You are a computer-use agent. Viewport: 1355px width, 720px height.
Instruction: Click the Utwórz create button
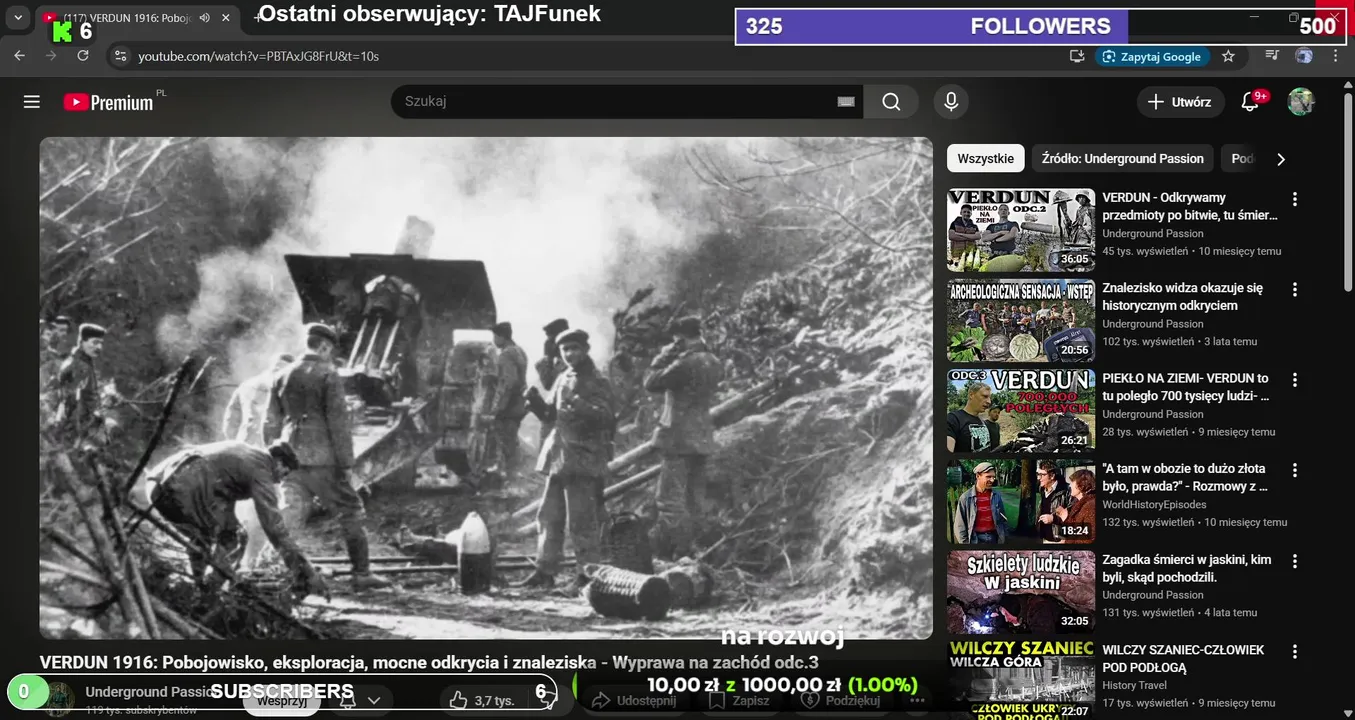1180,102
